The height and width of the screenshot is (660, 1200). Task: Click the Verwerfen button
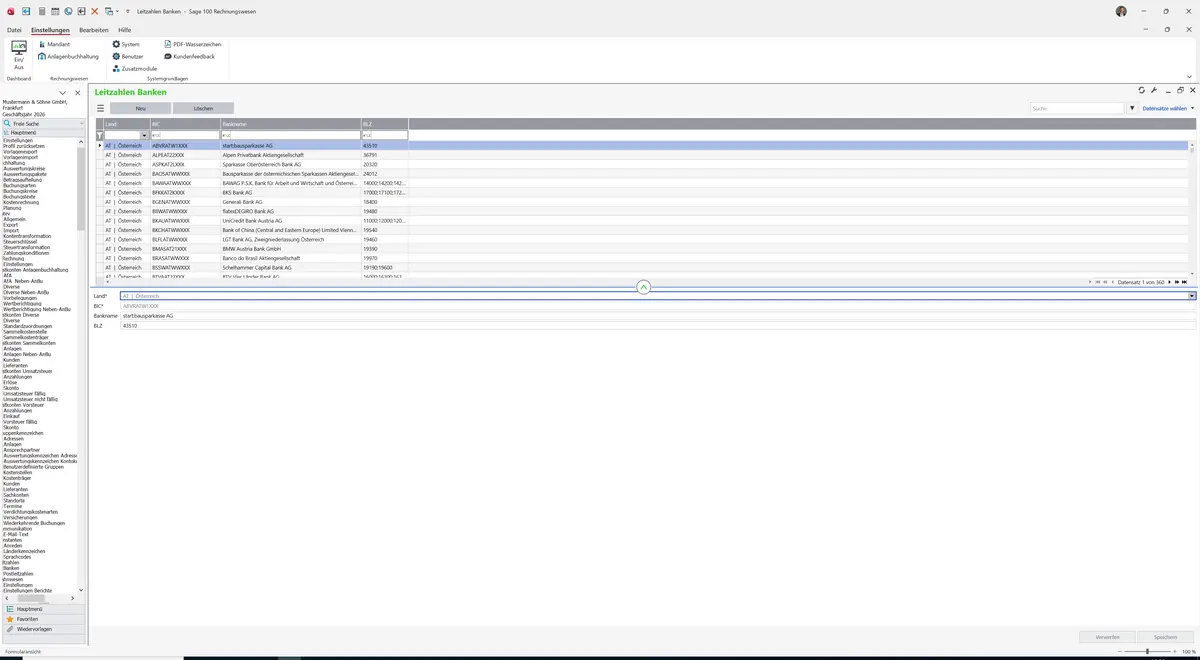[x=1108, y=637]
